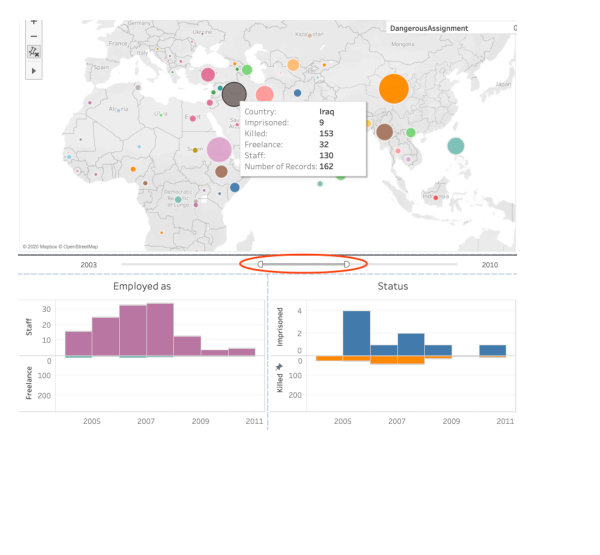This screenshot has height=555, width=600.
Task: Select the large pink Sudan bubble
Action: click(x=219, y=150)
